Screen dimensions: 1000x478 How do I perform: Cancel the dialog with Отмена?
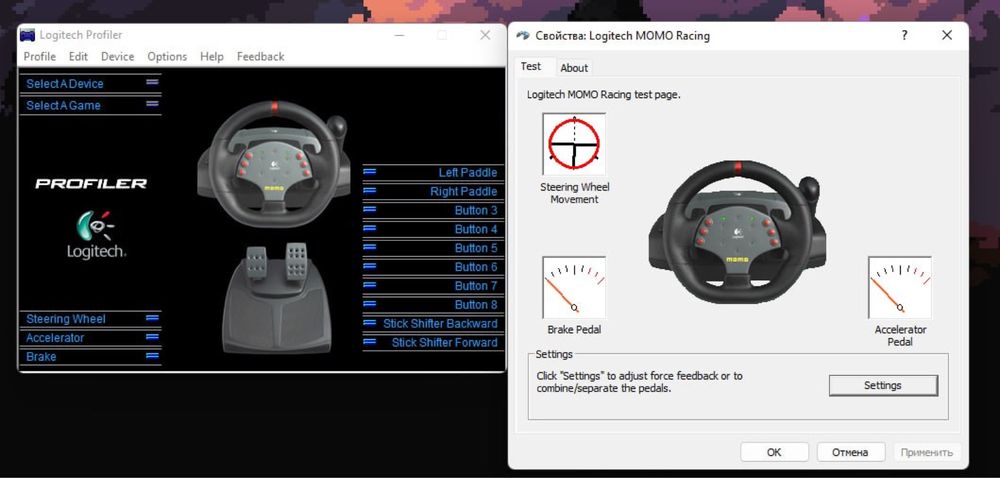[x=851, y=453]
